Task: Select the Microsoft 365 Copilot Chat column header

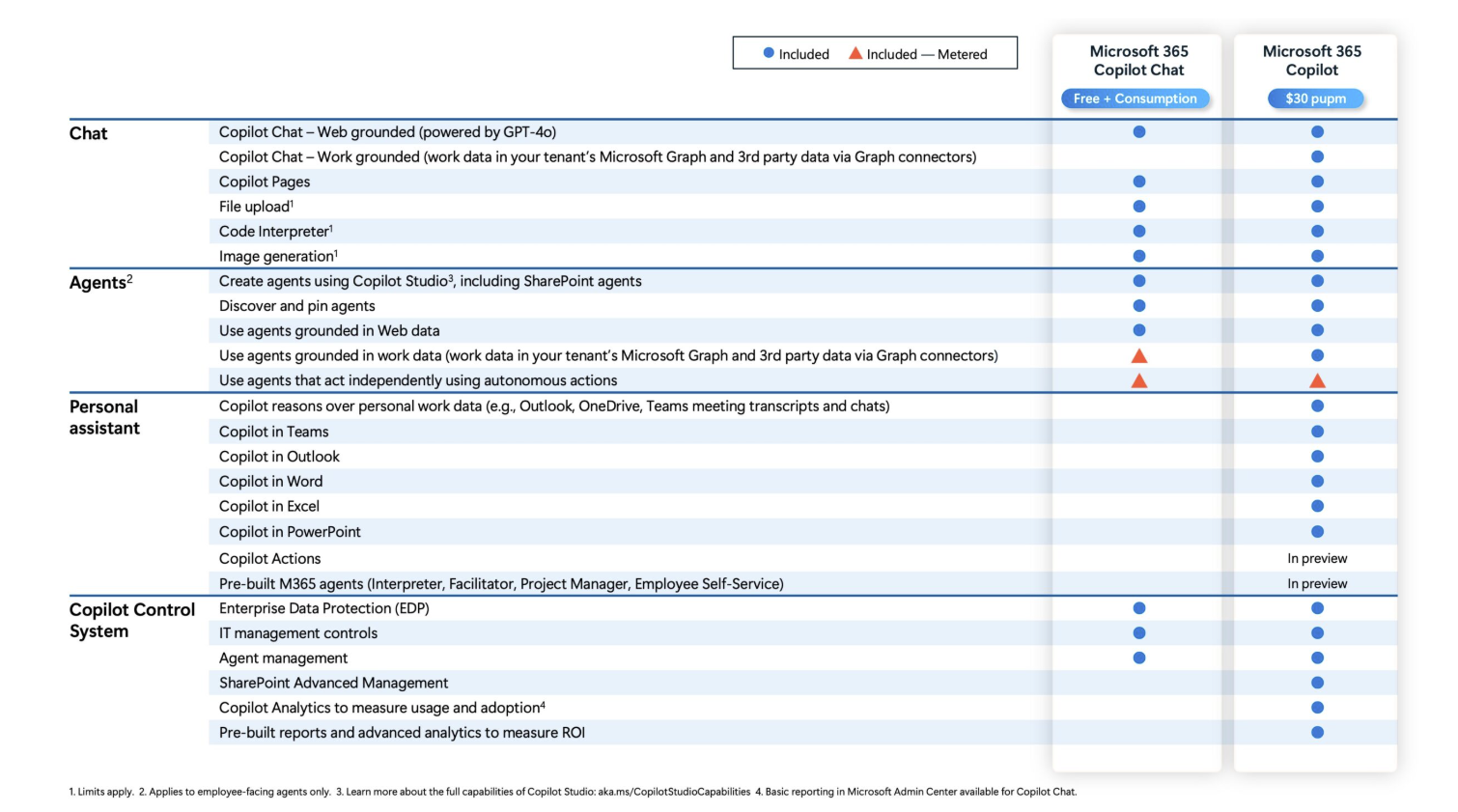Action: 1138,61
